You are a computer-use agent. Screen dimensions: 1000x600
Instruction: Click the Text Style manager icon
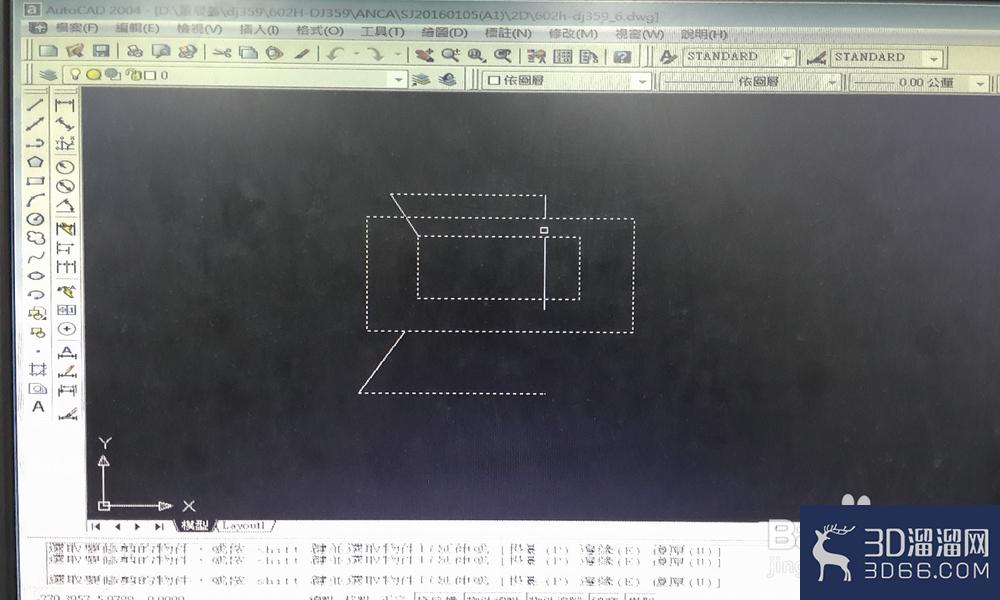coord(668,57)
